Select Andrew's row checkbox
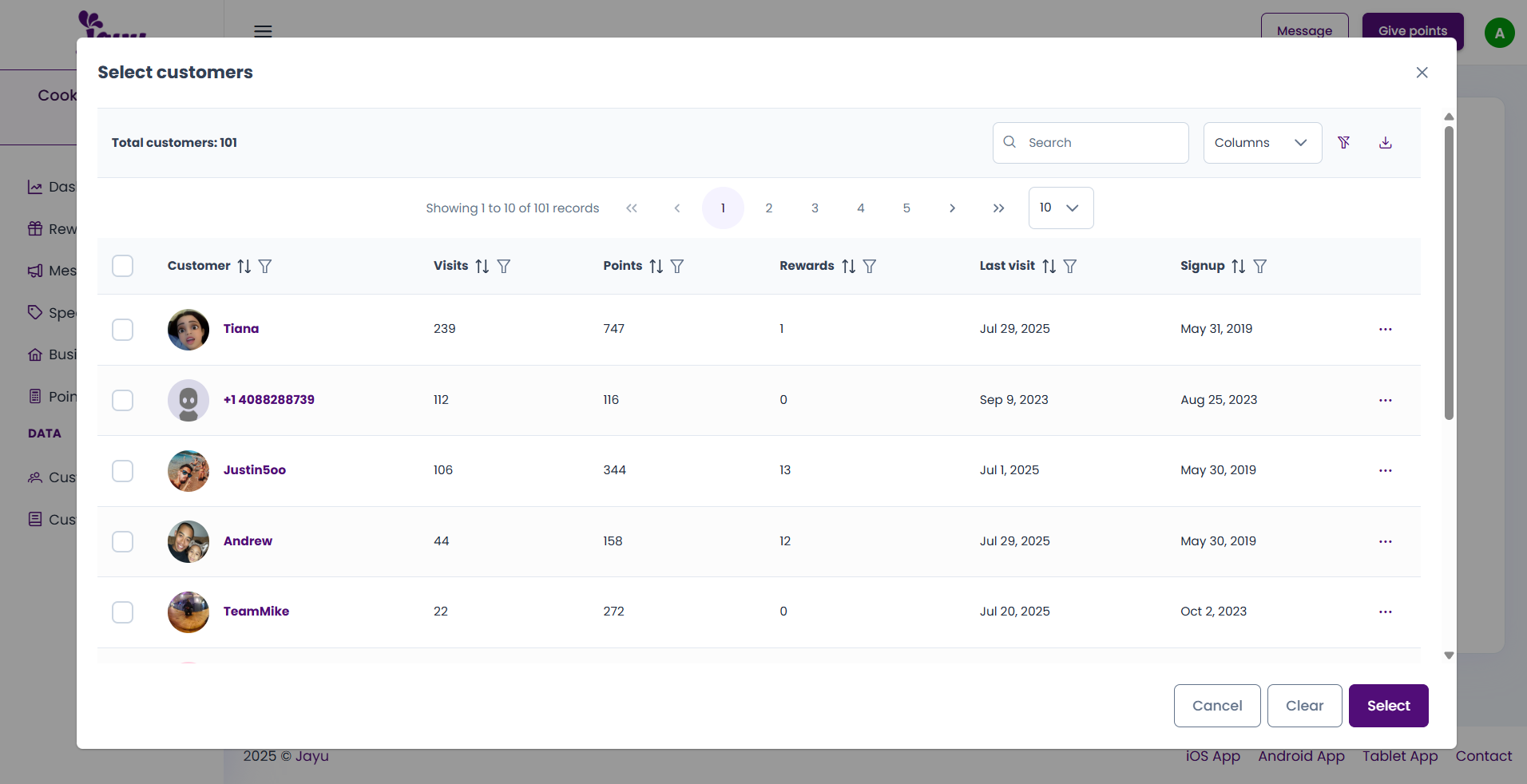1527x784 pixels. pyautogui.click(x=123, y=541)
